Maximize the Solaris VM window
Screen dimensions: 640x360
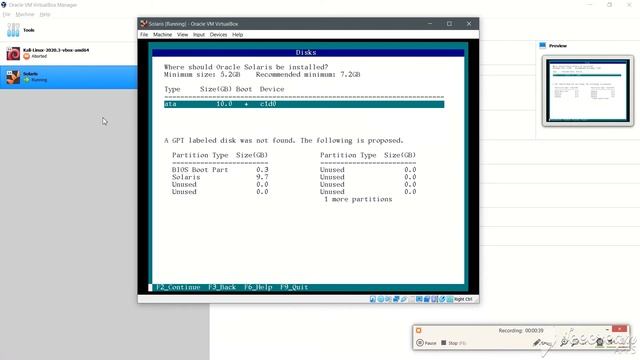tap(449, 24)
